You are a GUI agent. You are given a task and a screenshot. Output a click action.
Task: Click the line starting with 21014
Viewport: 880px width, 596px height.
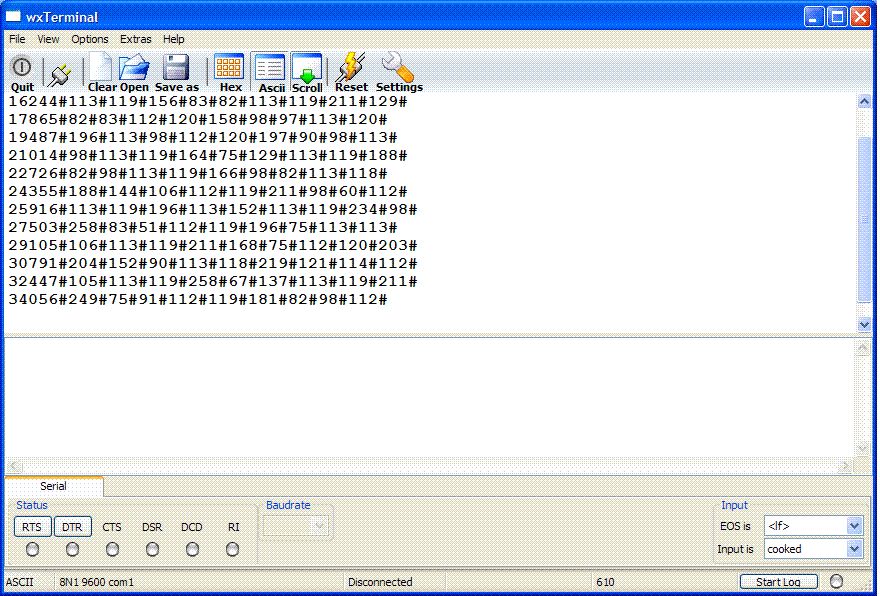click(208, 155)
